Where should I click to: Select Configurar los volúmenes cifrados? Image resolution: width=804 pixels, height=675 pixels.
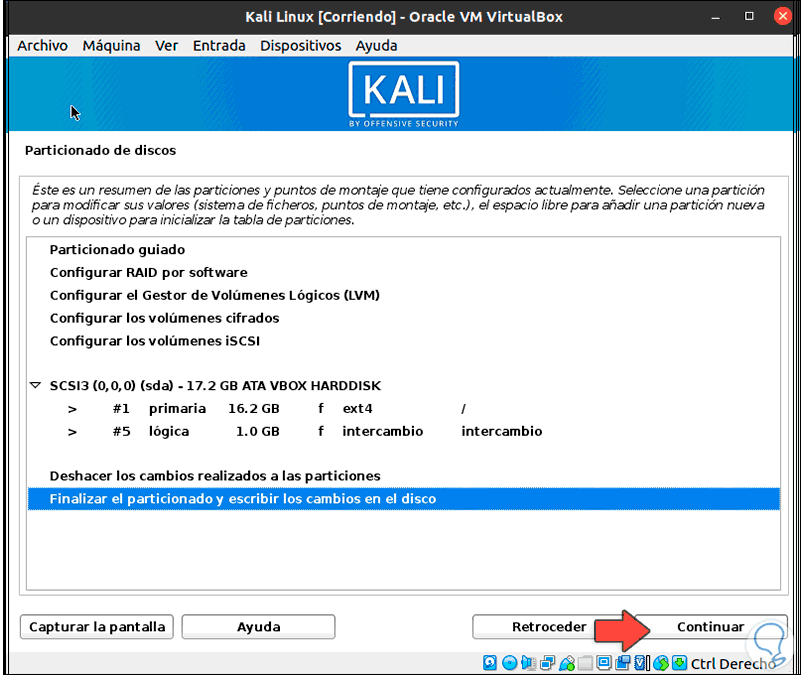click(x=404, y=318)
